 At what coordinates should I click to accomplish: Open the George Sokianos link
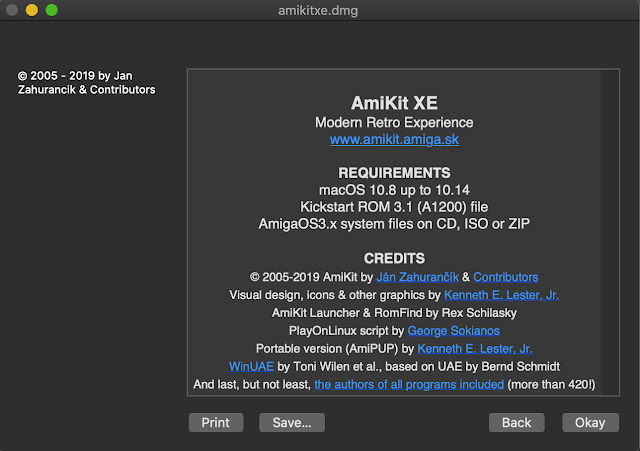[x=453, y=331]
